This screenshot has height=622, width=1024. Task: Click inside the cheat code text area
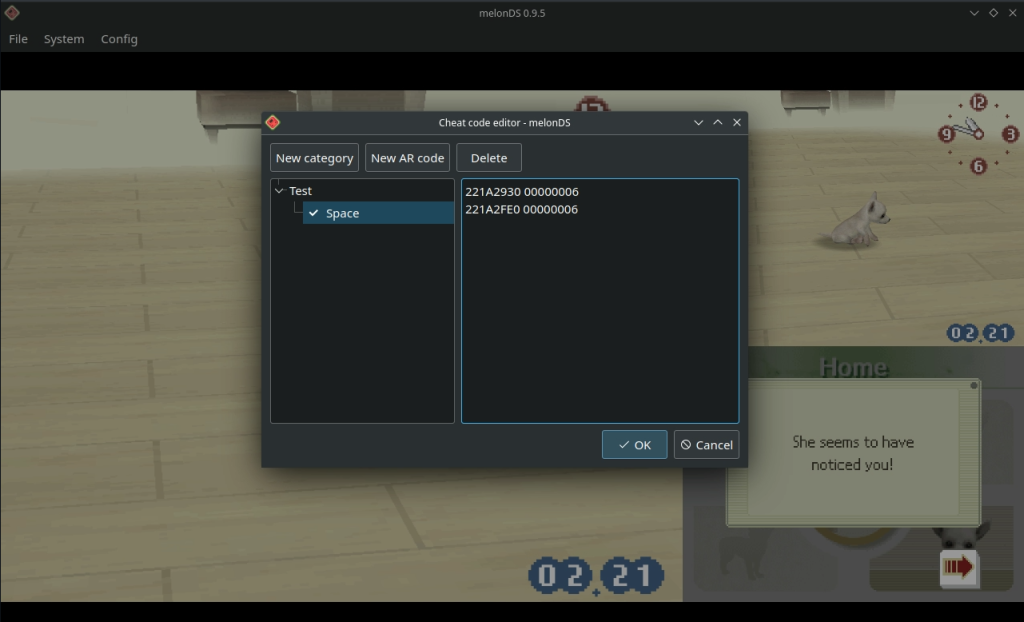600,301
